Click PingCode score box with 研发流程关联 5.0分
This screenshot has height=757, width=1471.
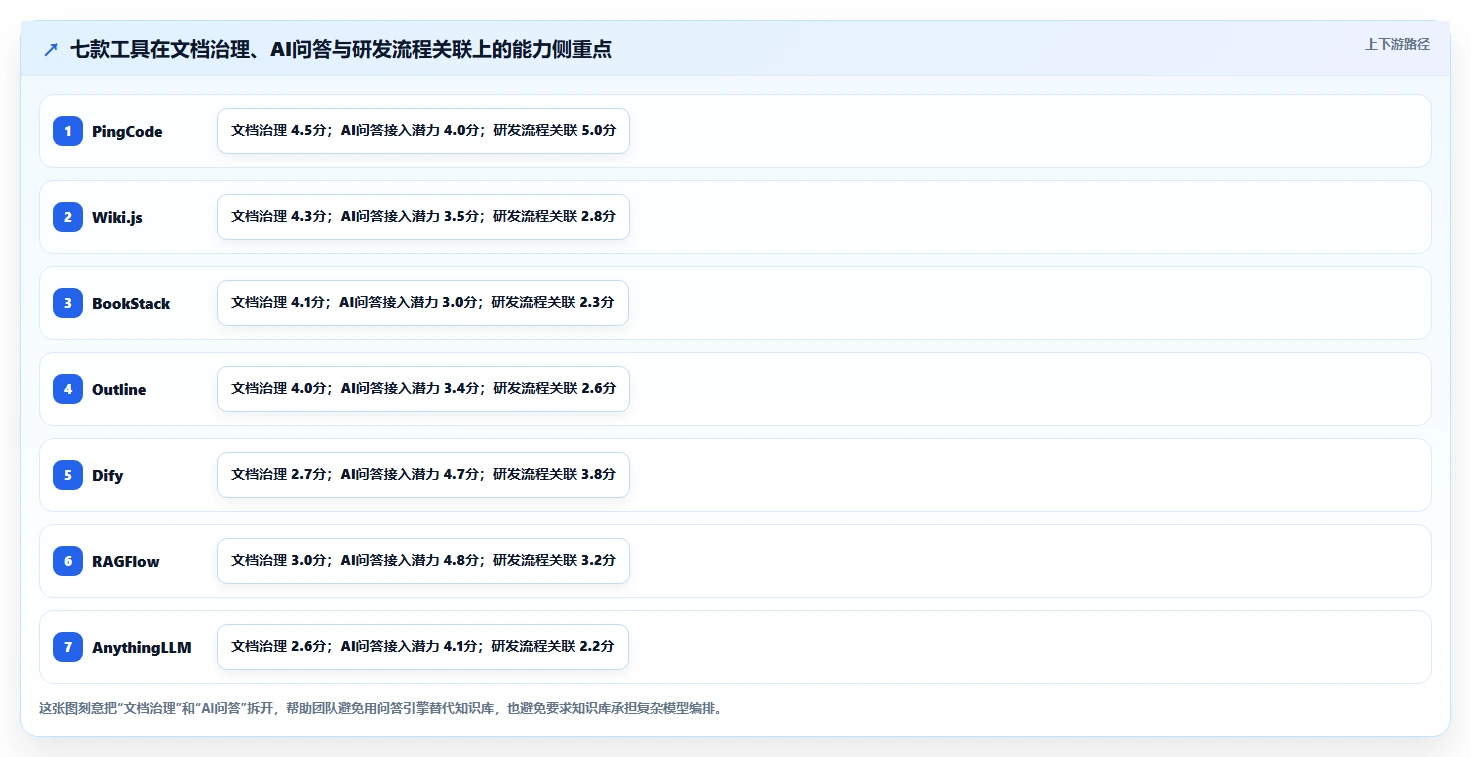[x=423, y=131]
